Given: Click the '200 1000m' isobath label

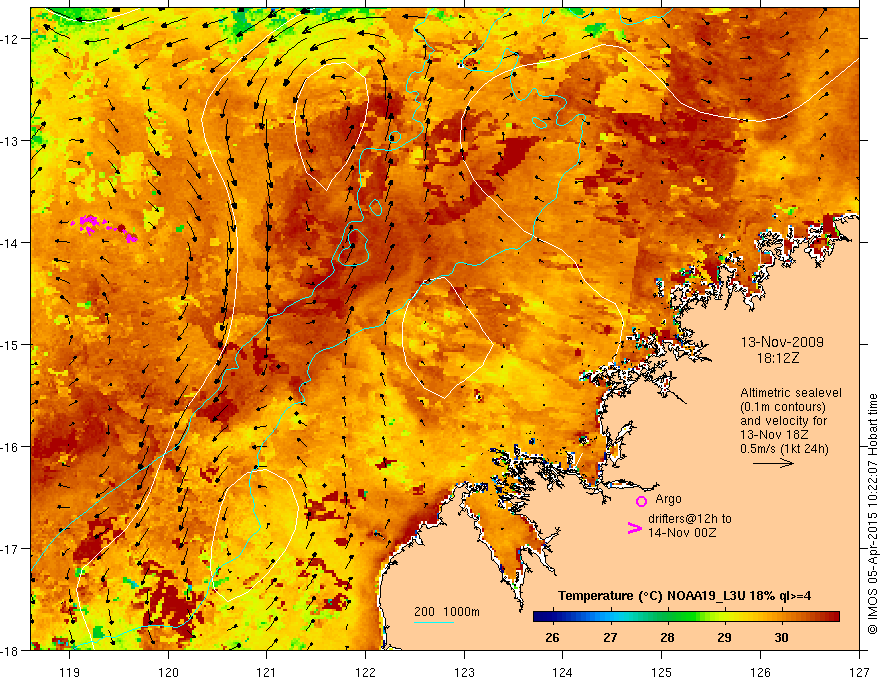Looking at the screenshot, I should click(x=447, y=612).
